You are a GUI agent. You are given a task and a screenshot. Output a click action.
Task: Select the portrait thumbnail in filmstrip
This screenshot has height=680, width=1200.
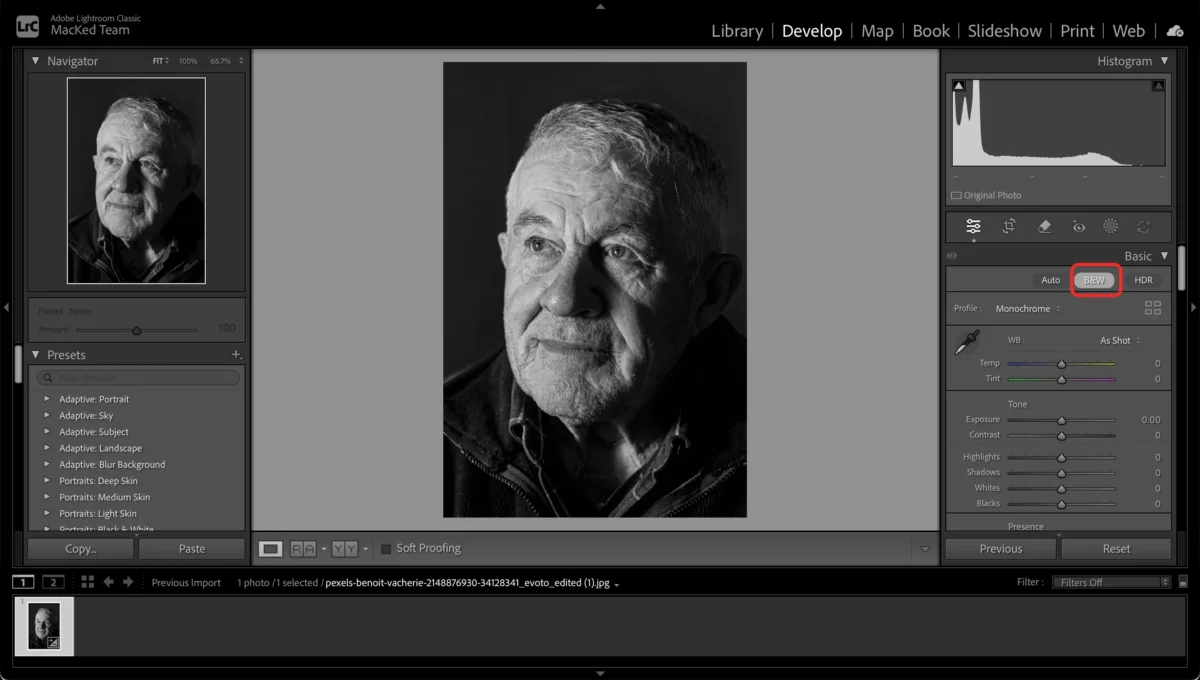tap(44, 626)
